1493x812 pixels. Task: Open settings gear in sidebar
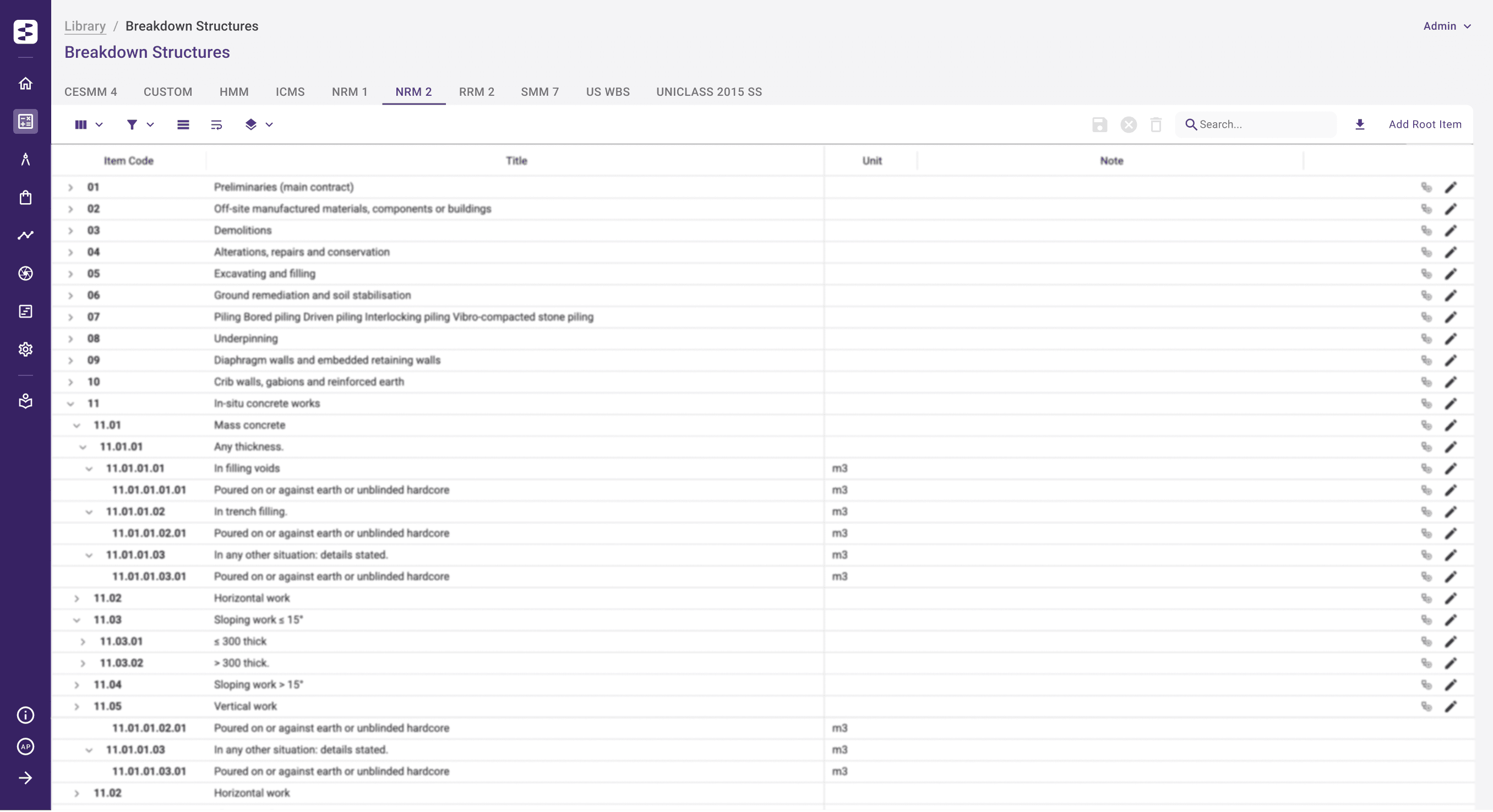[x=25, y=350]
